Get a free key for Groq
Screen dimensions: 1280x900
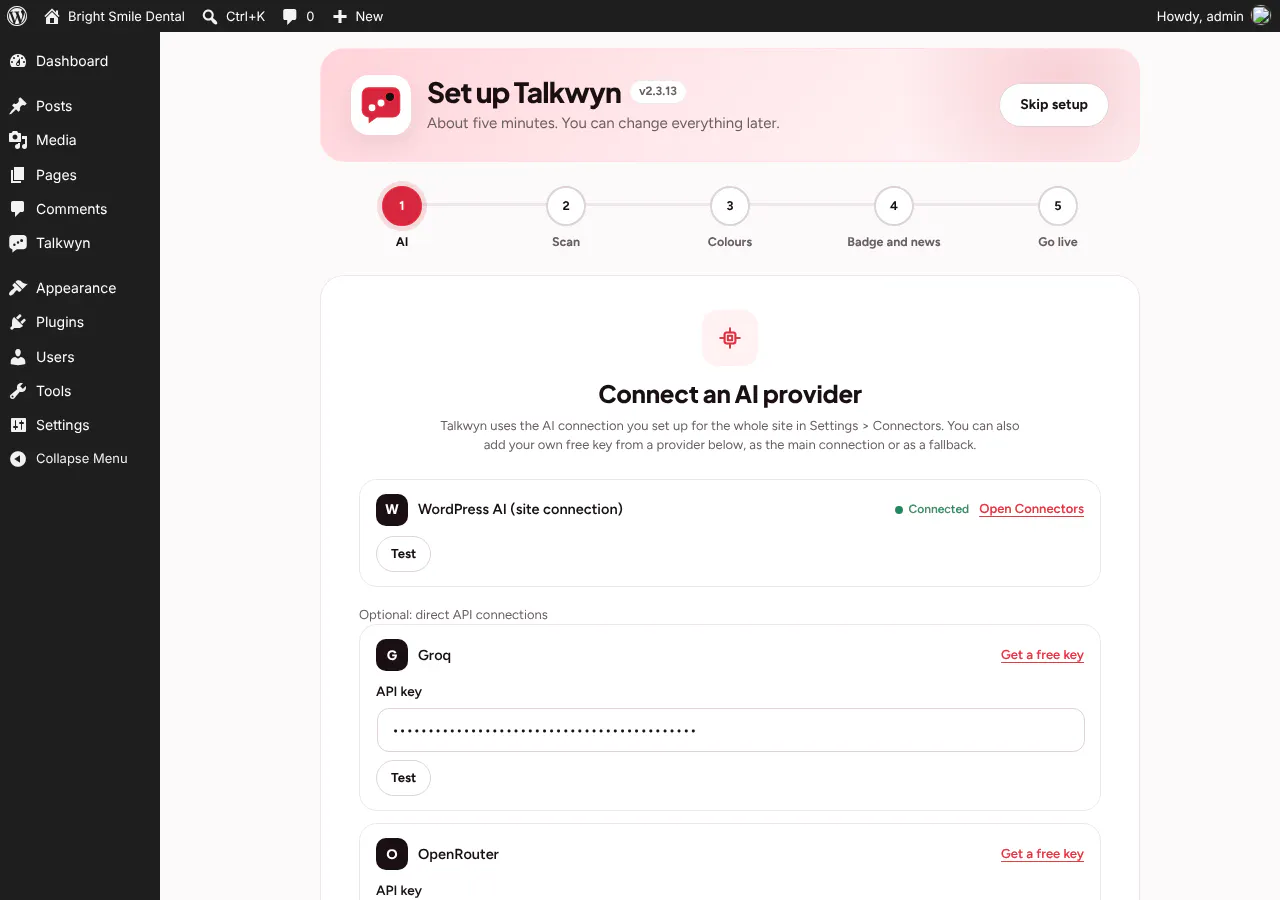1042,655
